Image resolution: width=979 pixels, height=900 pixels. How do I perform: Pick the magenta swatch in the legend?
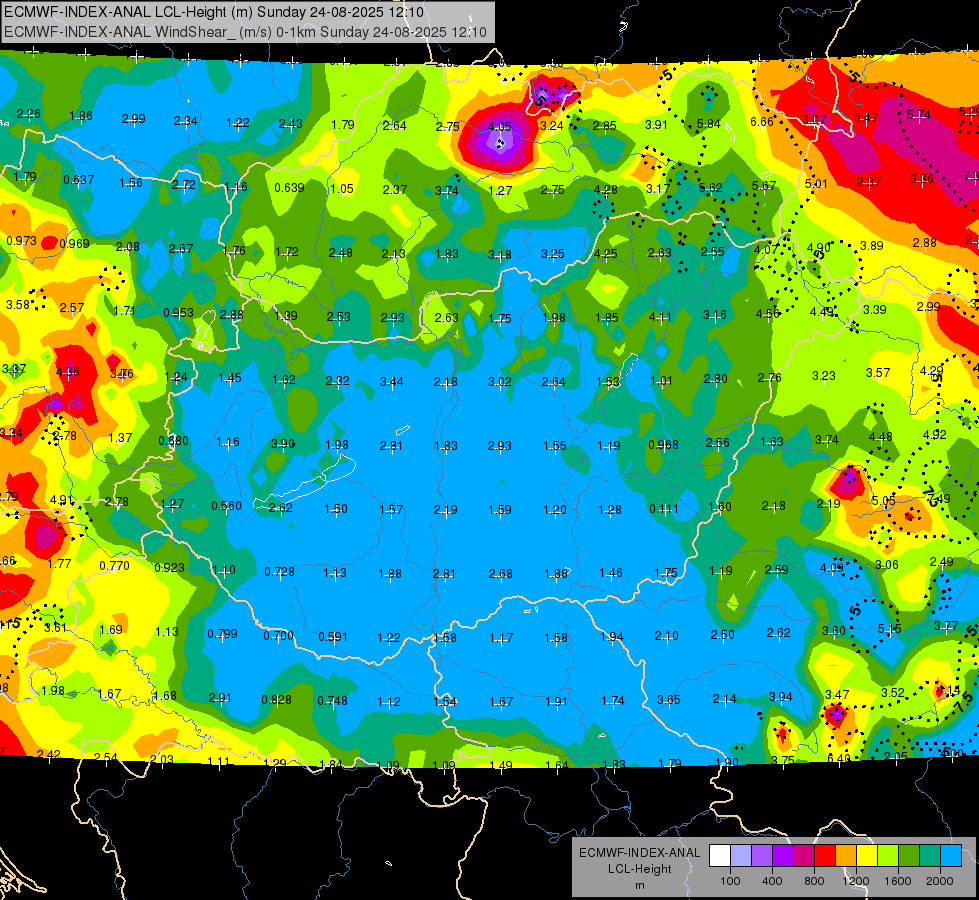pyautogui.click(x=804, y=856)
